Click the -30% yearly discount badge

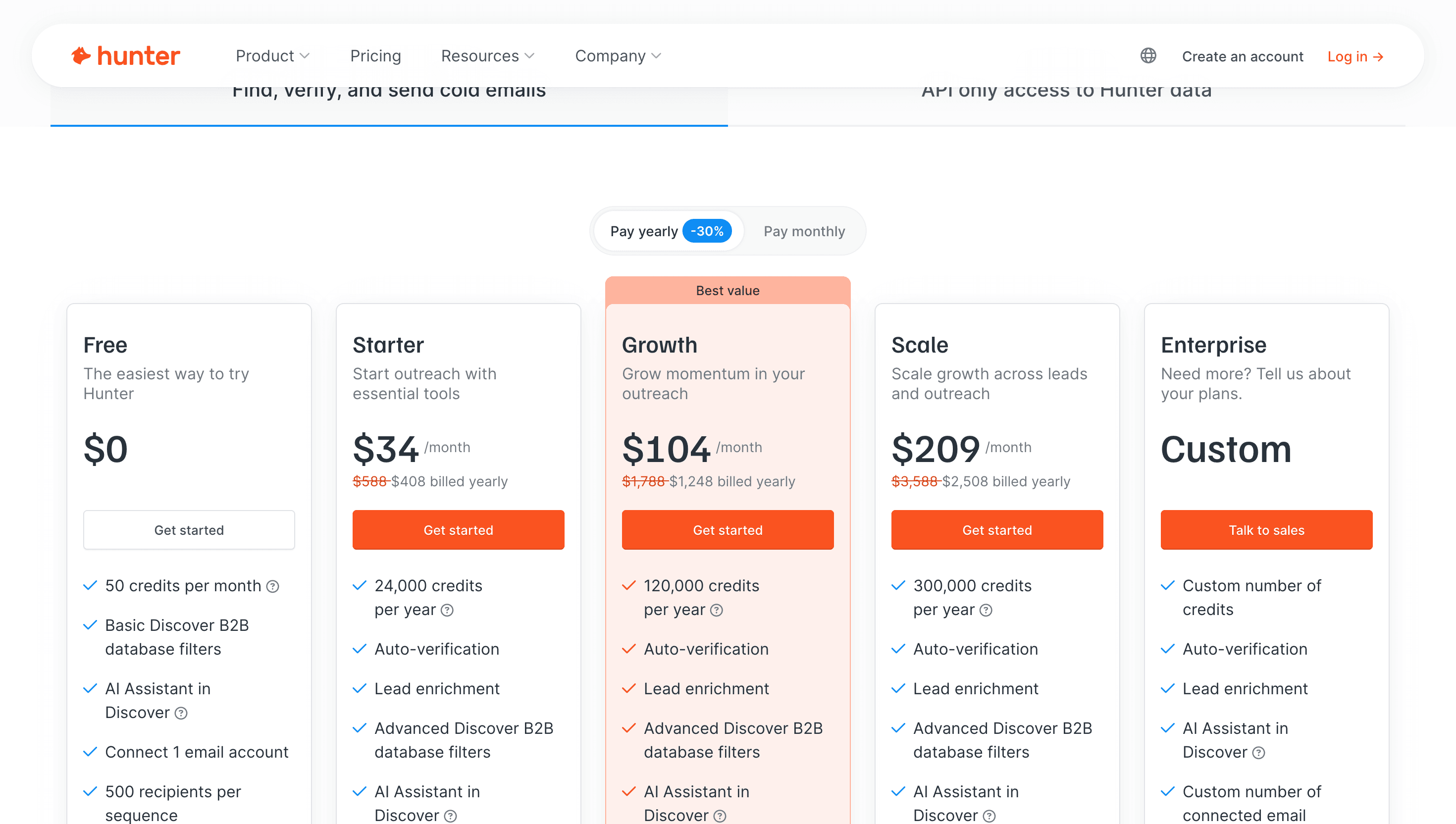point(708,231)
